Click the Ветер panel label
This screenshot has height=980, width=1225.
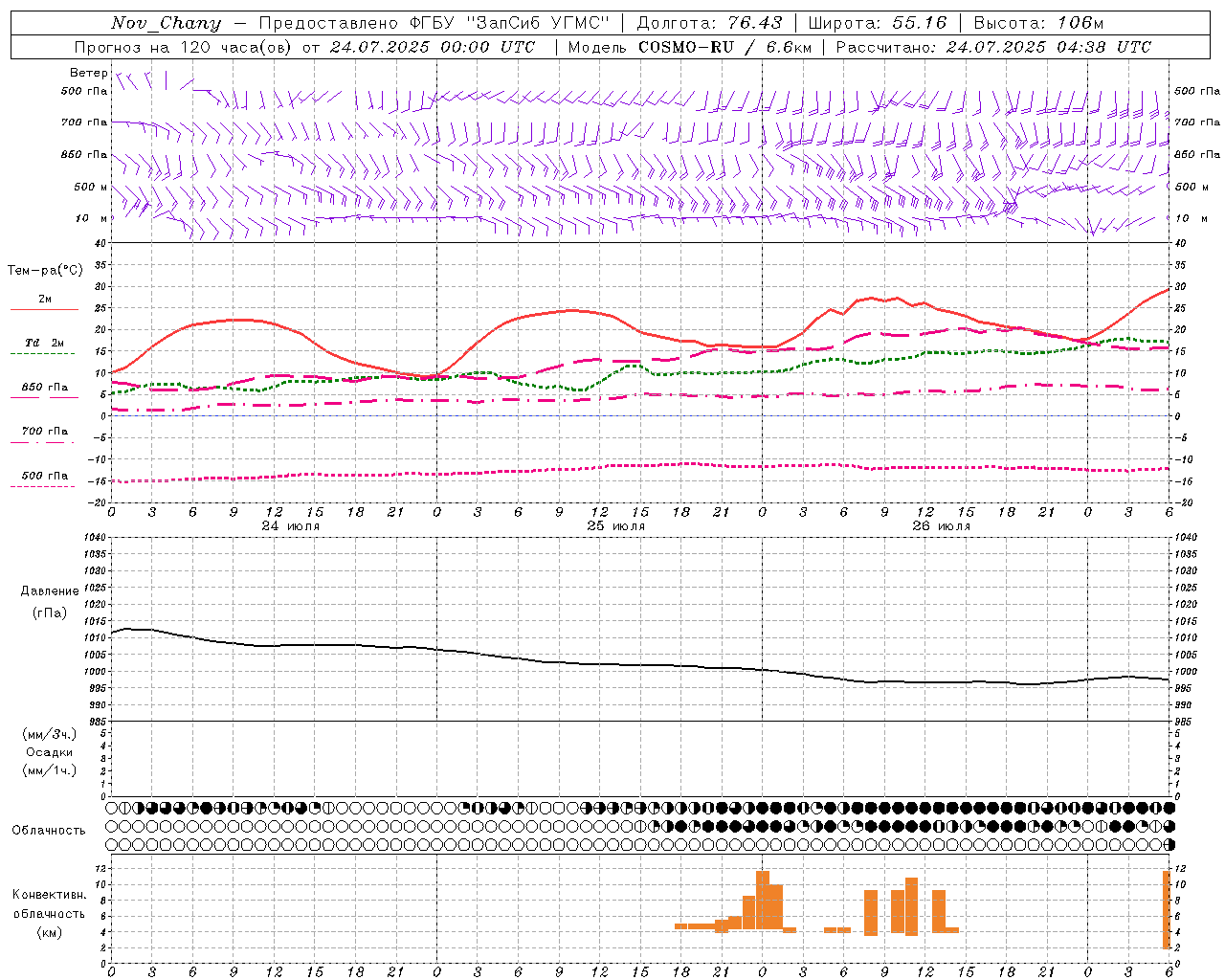coord(88,73)
